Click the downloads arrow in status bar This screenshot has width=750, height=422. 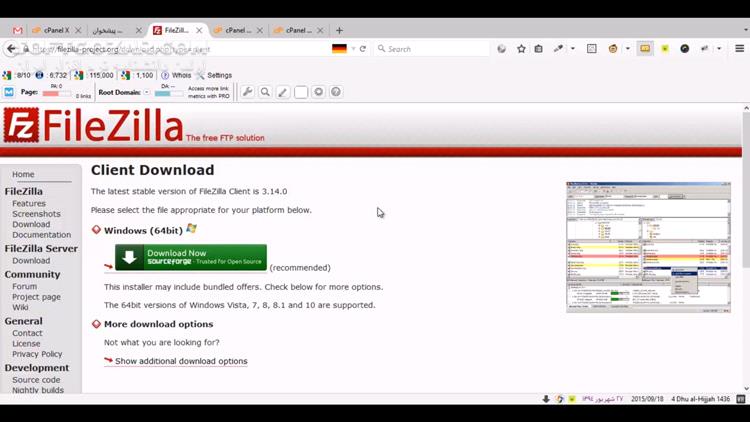[546, 399]
